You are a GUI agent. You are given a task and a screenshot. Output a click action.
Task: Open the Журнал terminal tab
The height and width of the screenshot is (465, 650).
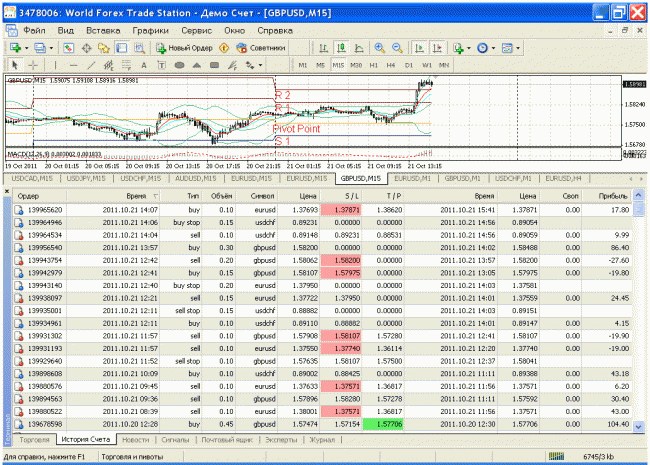(x=322, y=440)
